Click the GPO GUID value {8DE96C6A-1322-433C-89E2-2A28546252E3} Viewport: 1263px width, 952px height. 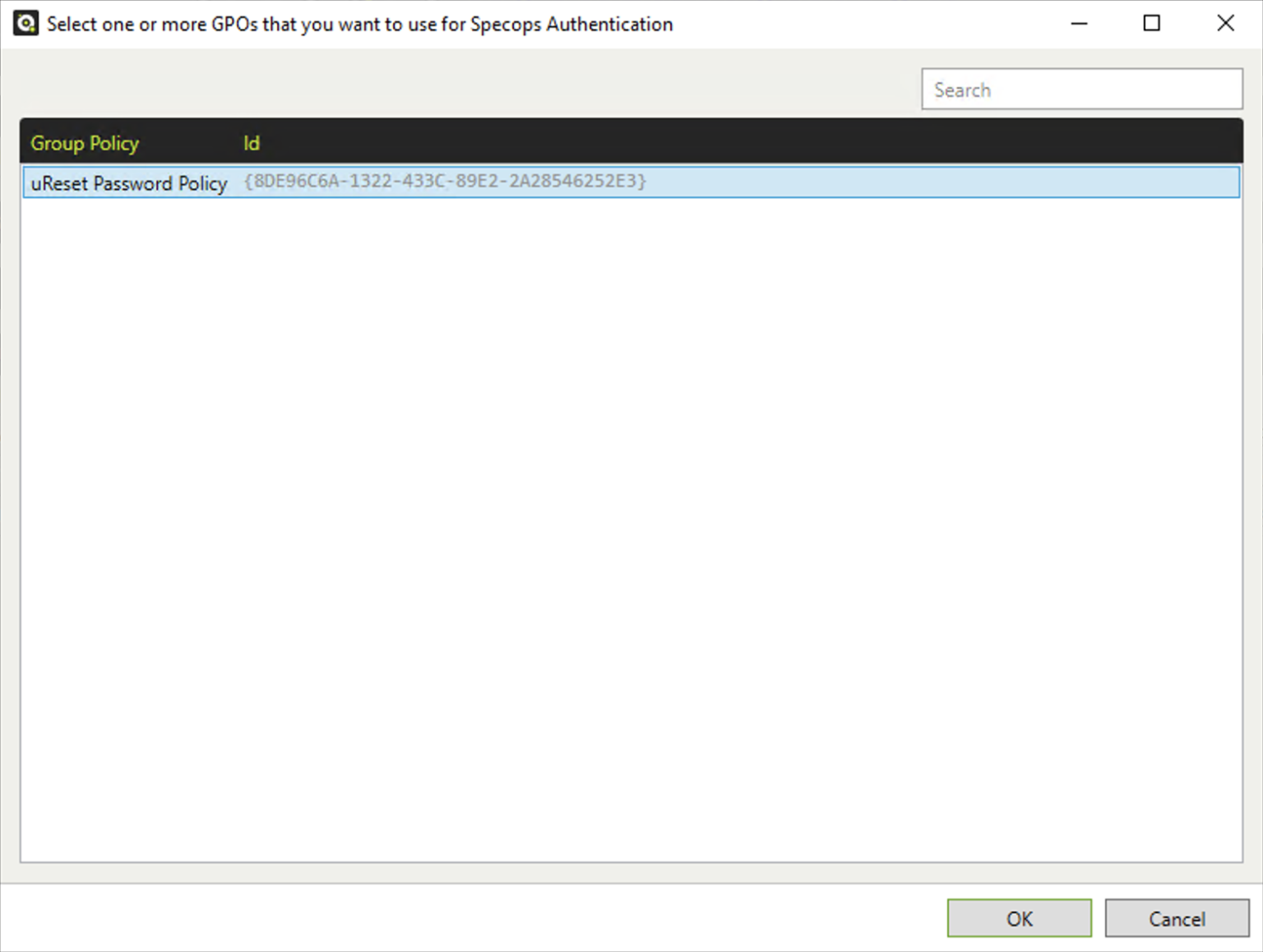pos(444,182)
